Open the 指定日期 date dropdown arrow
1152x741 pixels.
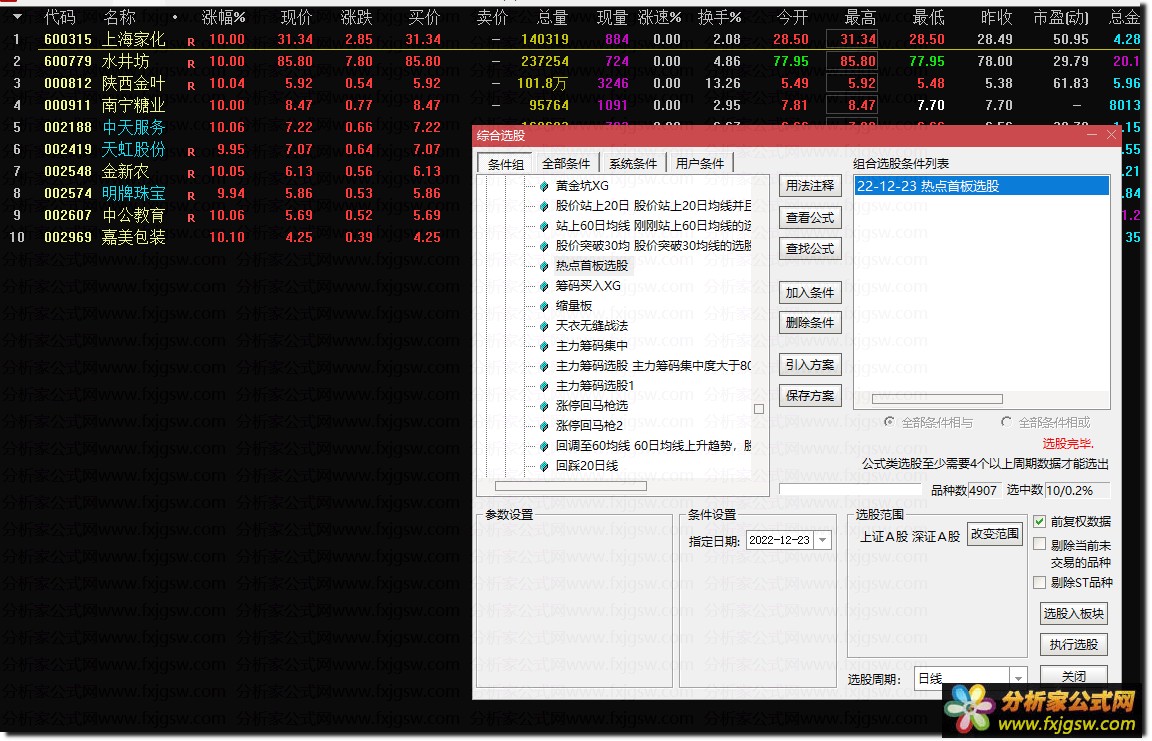(823, 541)
